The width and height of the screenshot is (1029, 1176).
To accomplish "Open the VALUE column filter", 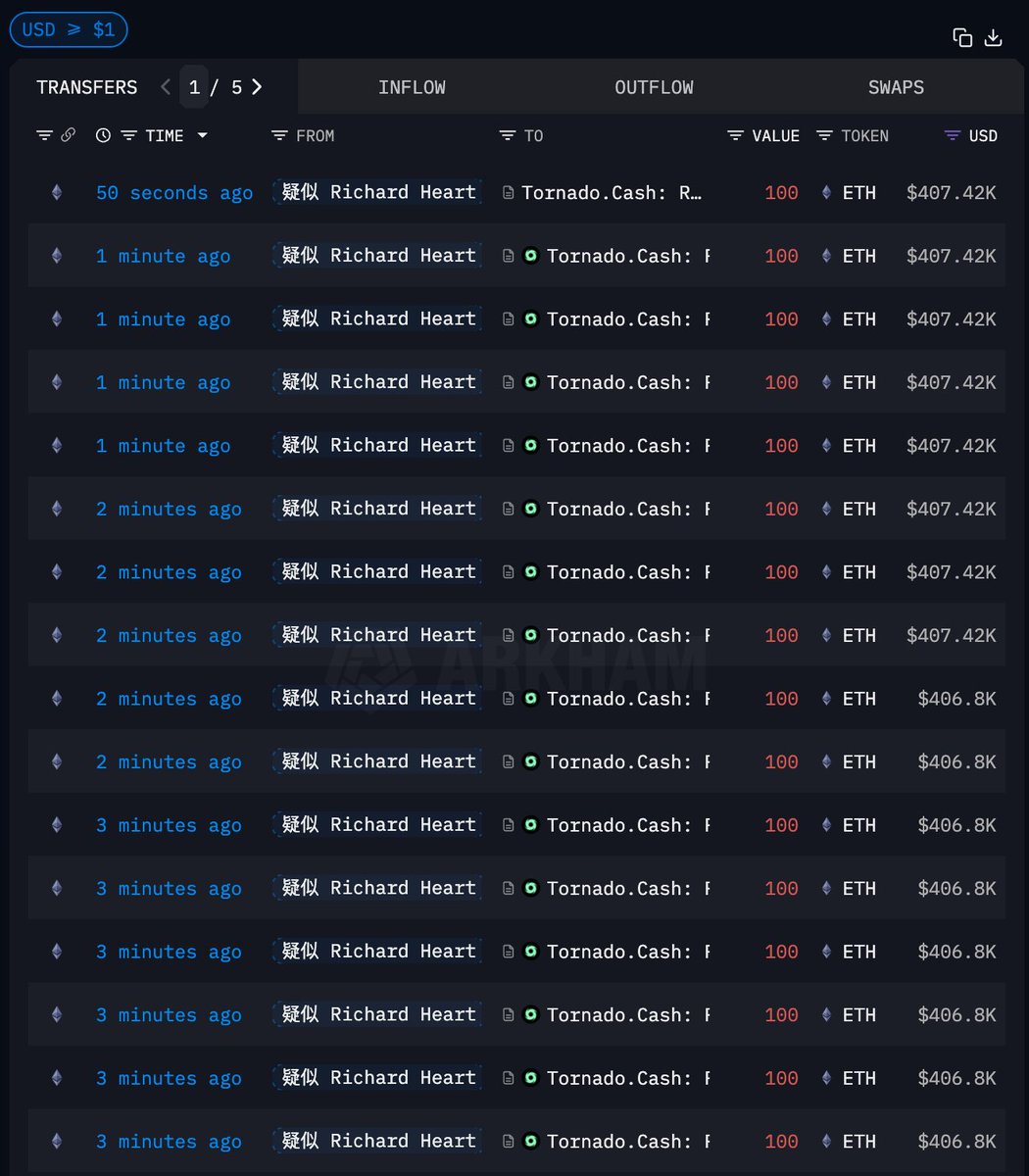I will [735, 135].
